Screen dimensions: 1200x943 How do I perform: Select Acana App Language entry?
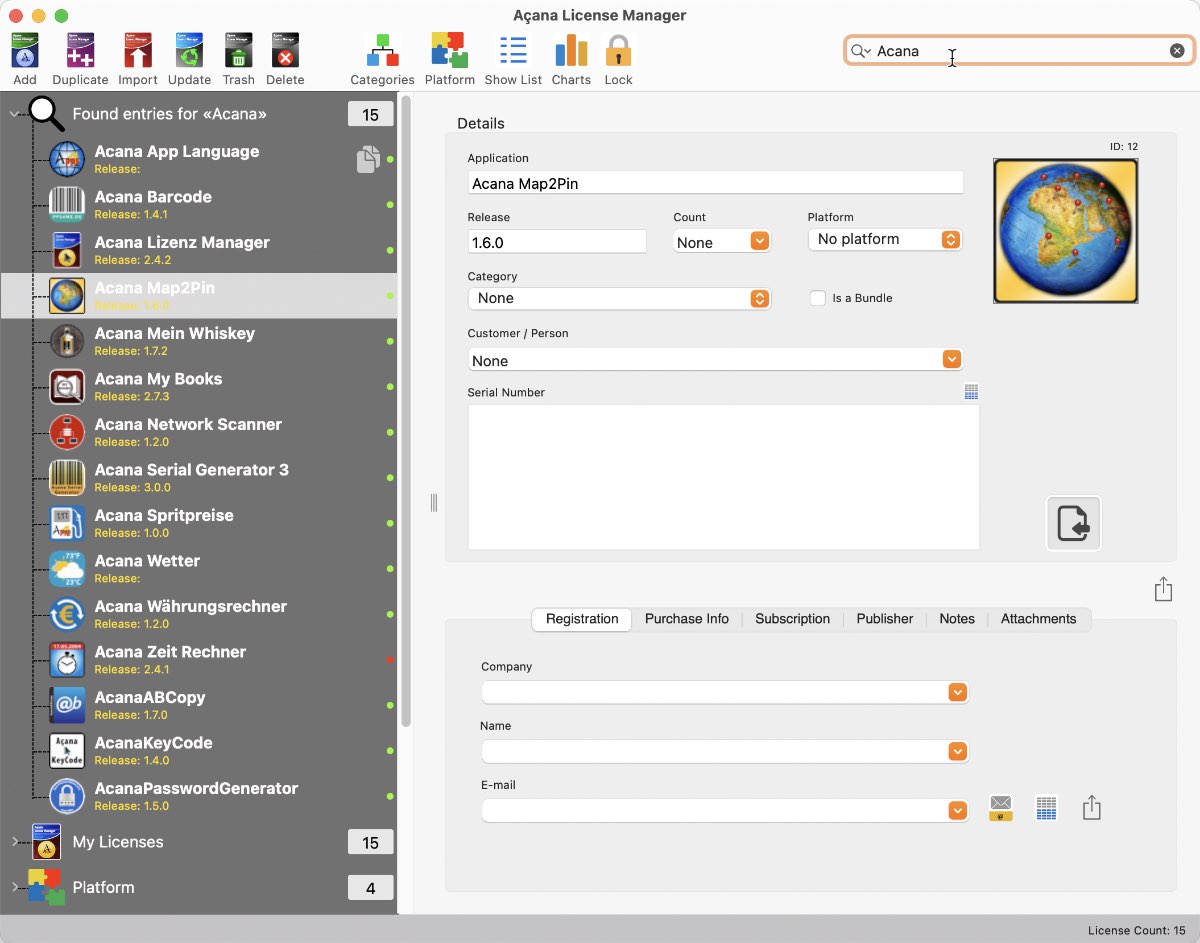tap(199, 159)
